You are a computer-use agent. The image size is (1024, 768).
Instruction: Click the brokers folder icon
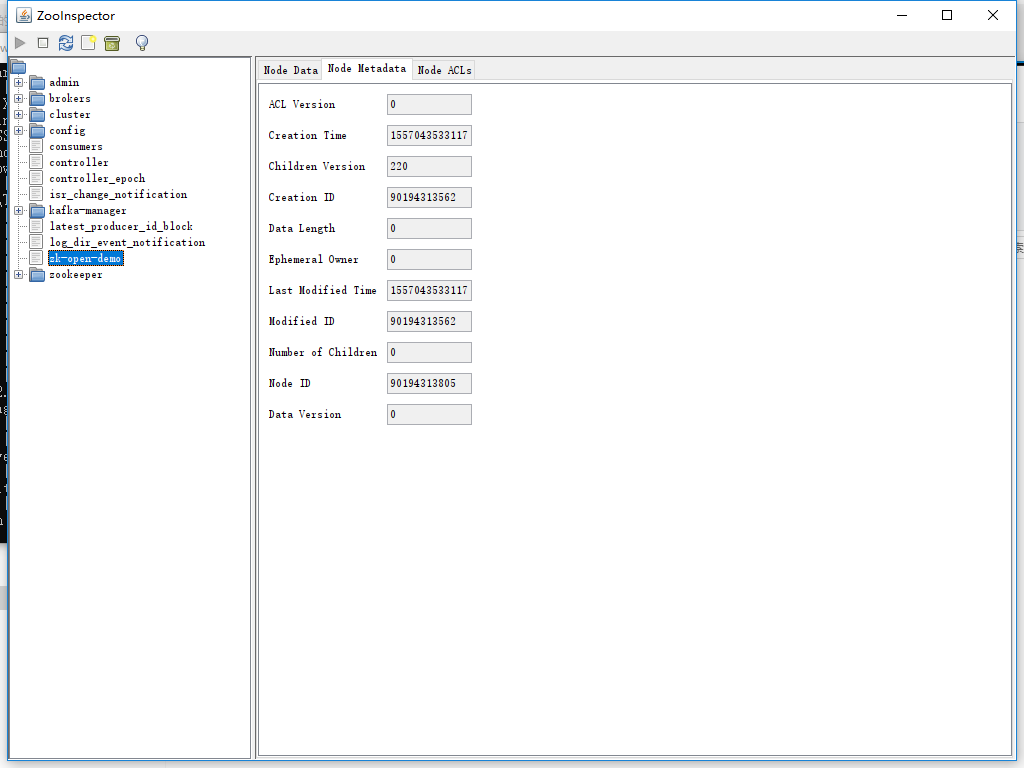[37, 99]
